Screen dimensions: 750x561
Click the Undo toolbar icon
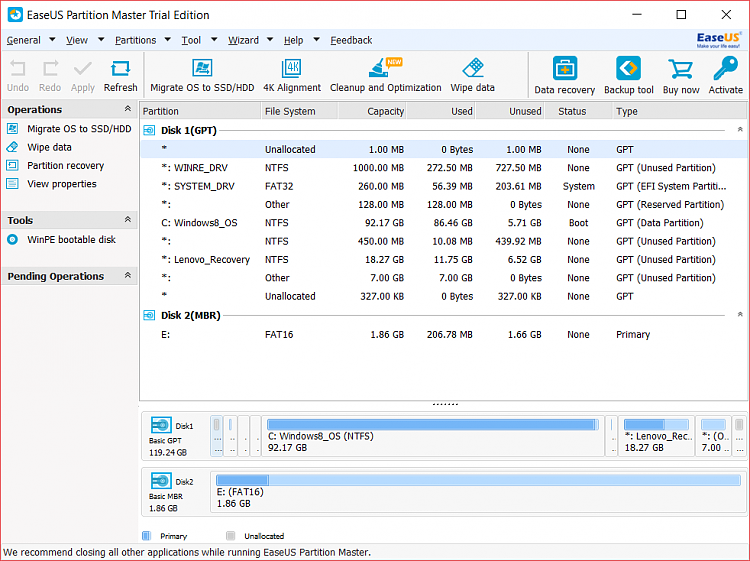pyautogui.click(x=18, y=69)
